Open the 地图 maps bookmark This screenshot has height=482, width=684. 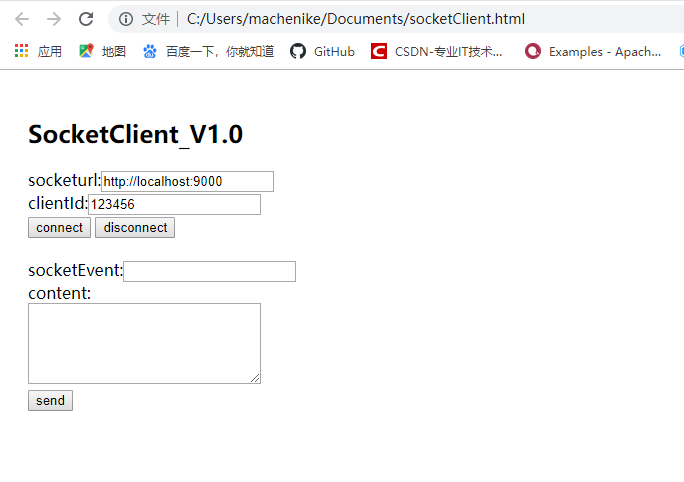pos(103,51)
